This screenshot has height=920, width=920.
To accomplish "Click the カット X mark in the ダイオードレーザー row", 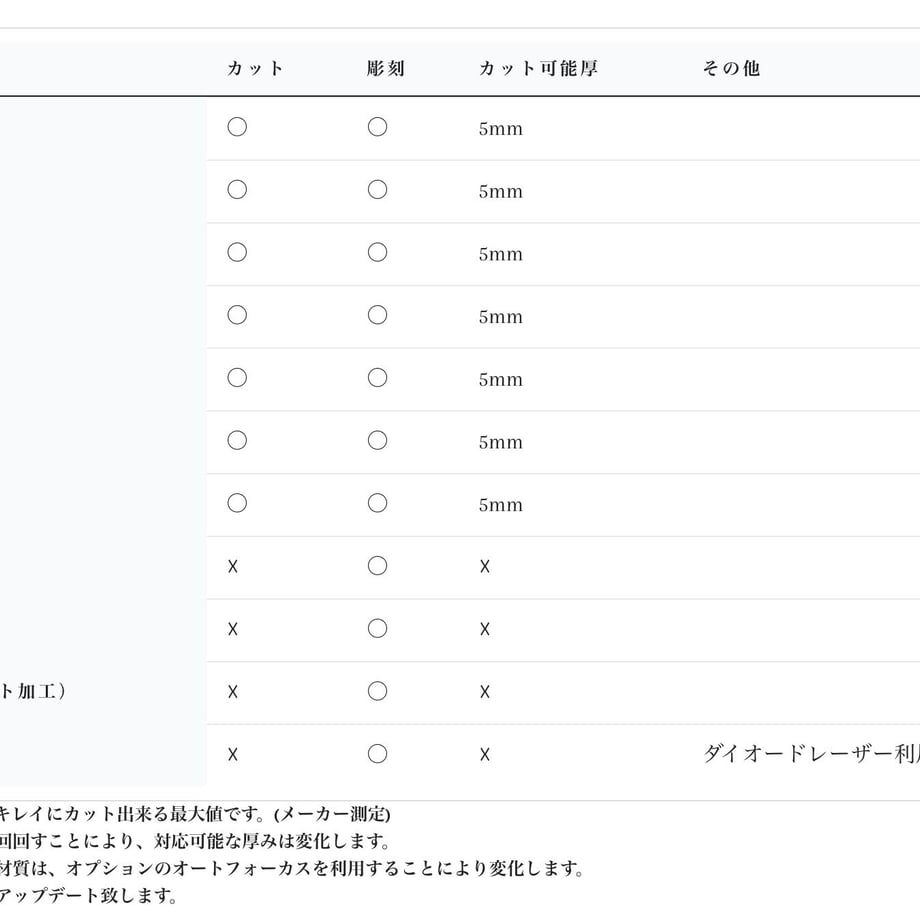I will (x=233, y=755).
